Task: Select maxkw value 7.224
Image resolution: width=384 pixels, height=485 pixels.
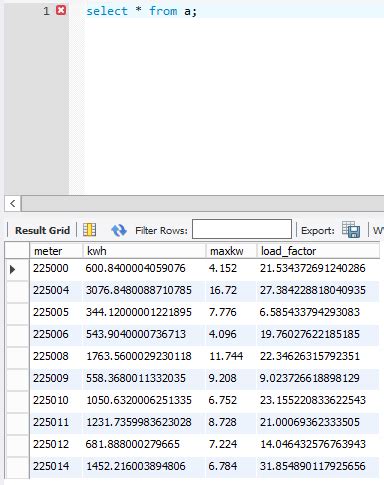Action: (x=231, y=444)
